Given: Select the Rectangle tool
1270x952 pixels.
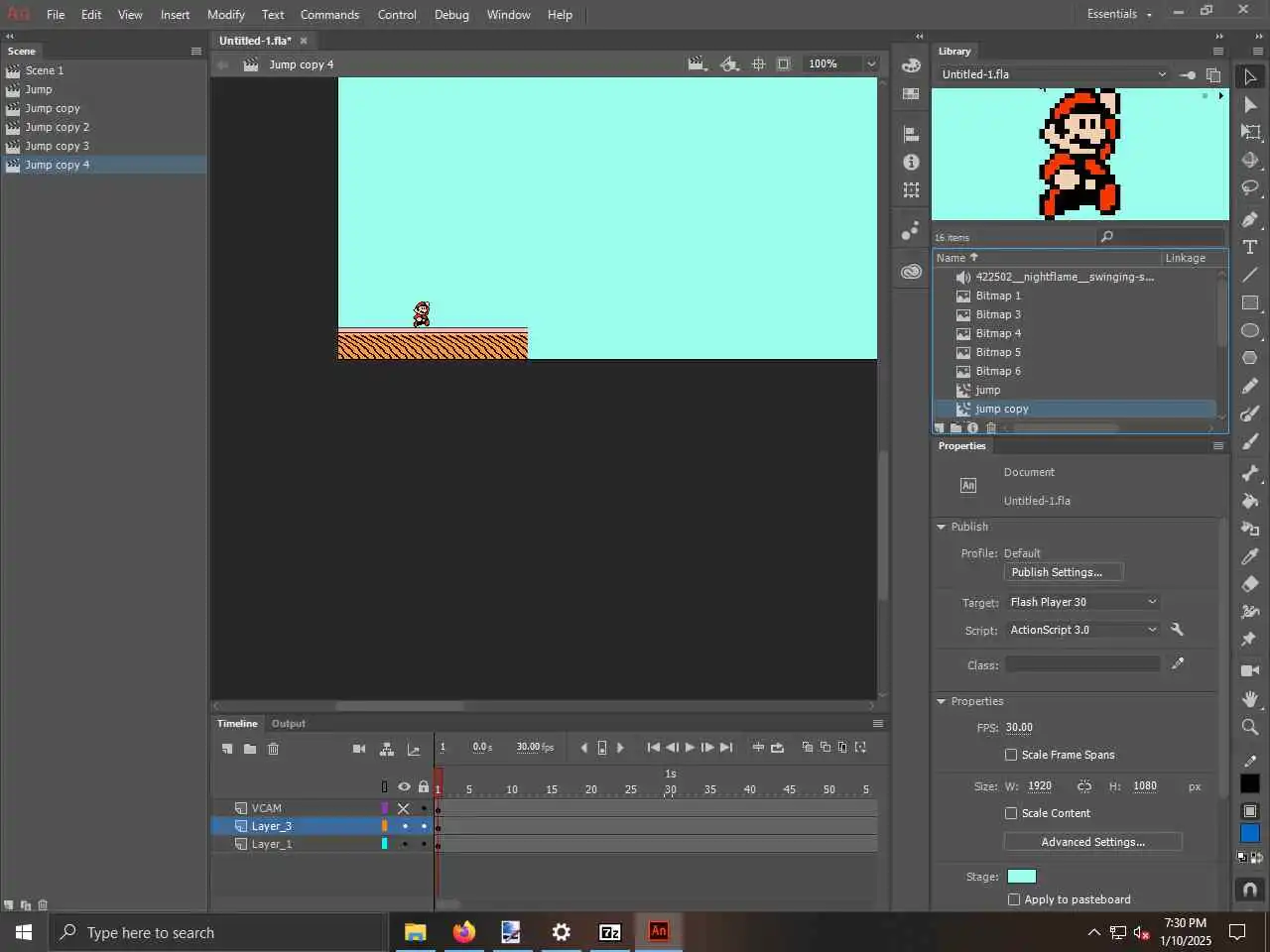Looking at the screenshot, I should [1250, 302].
